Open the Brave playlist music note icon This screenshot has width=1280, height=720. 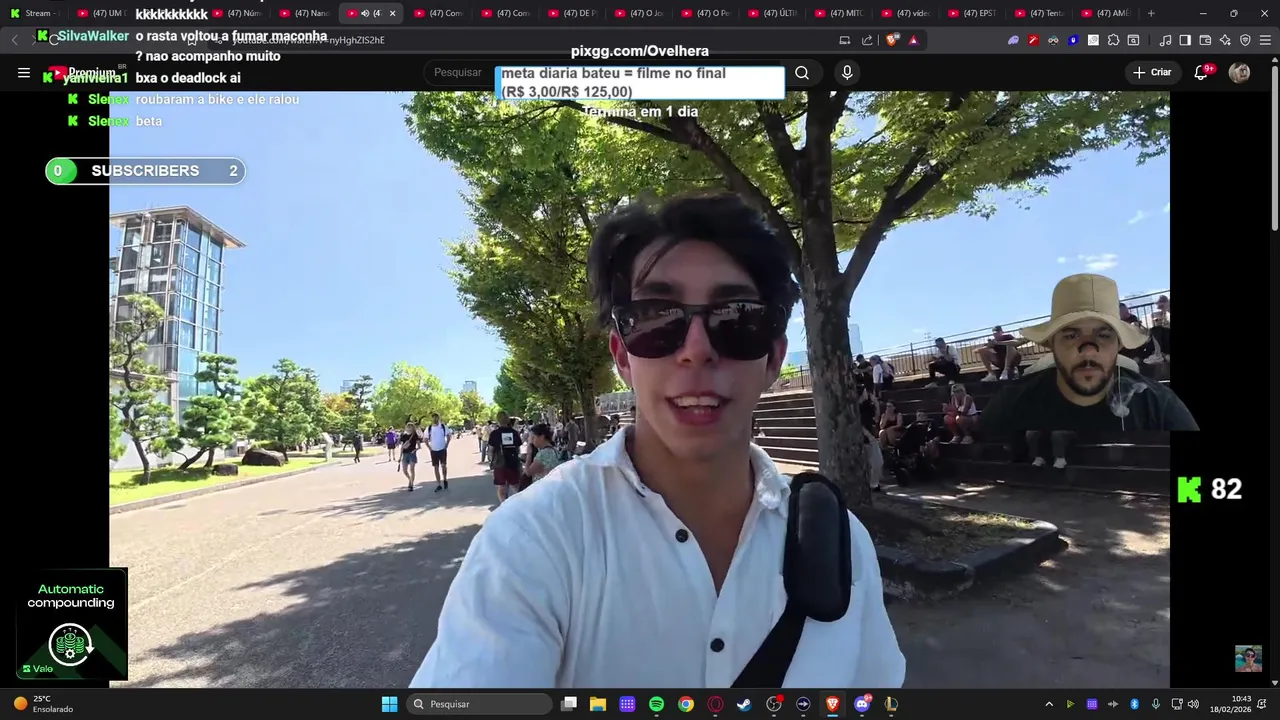click(x=1165, y=40)
